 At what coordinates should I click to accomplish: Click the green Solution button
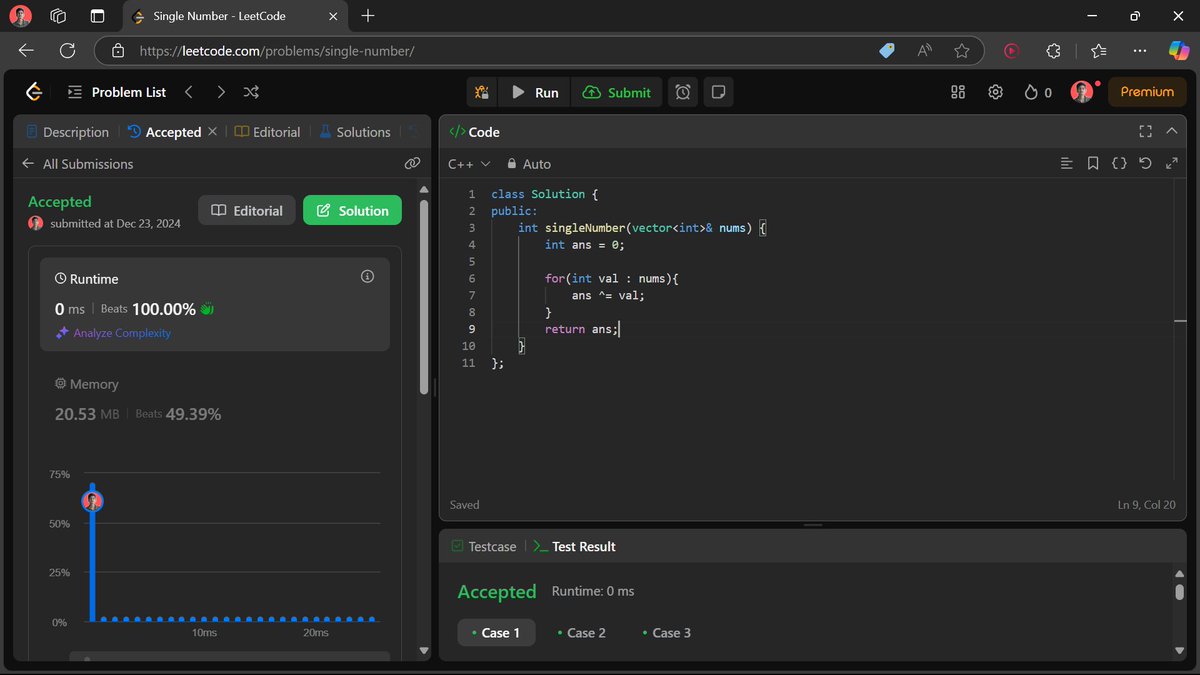pyautogui.click(x=352, y=210)
